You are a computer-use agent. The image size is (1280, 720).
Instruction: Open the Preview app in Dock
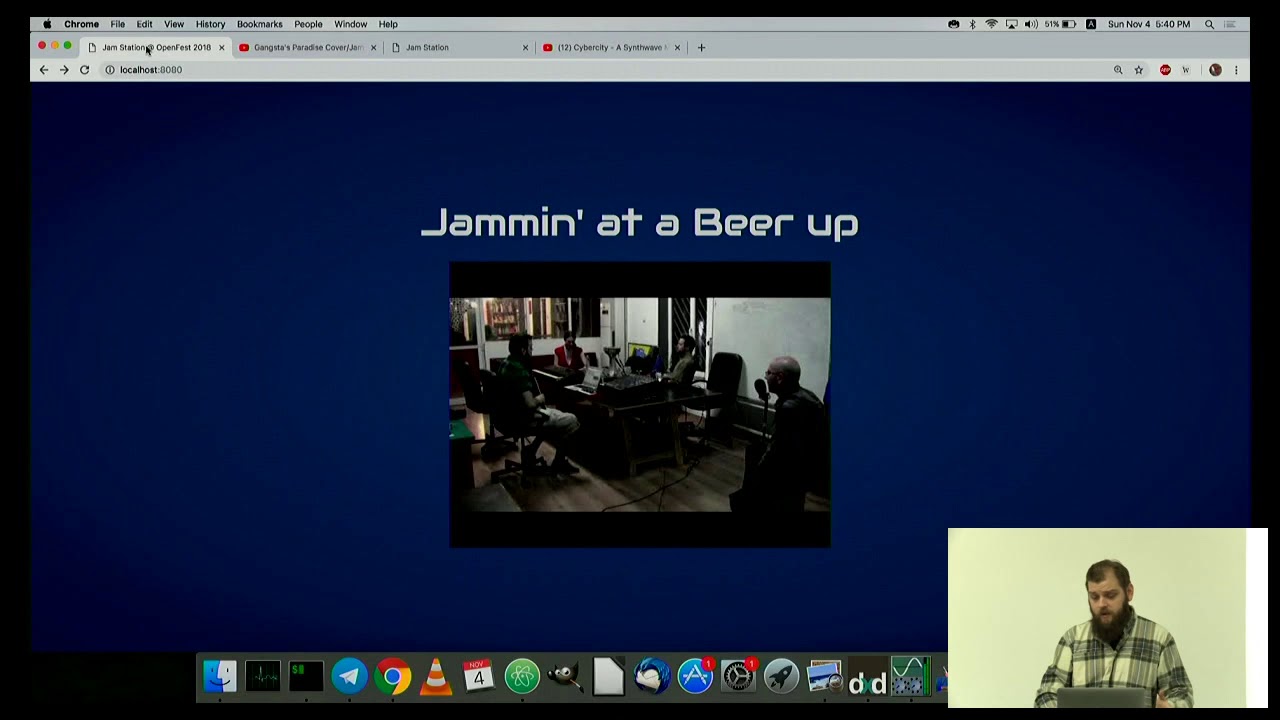pos(824,677)
